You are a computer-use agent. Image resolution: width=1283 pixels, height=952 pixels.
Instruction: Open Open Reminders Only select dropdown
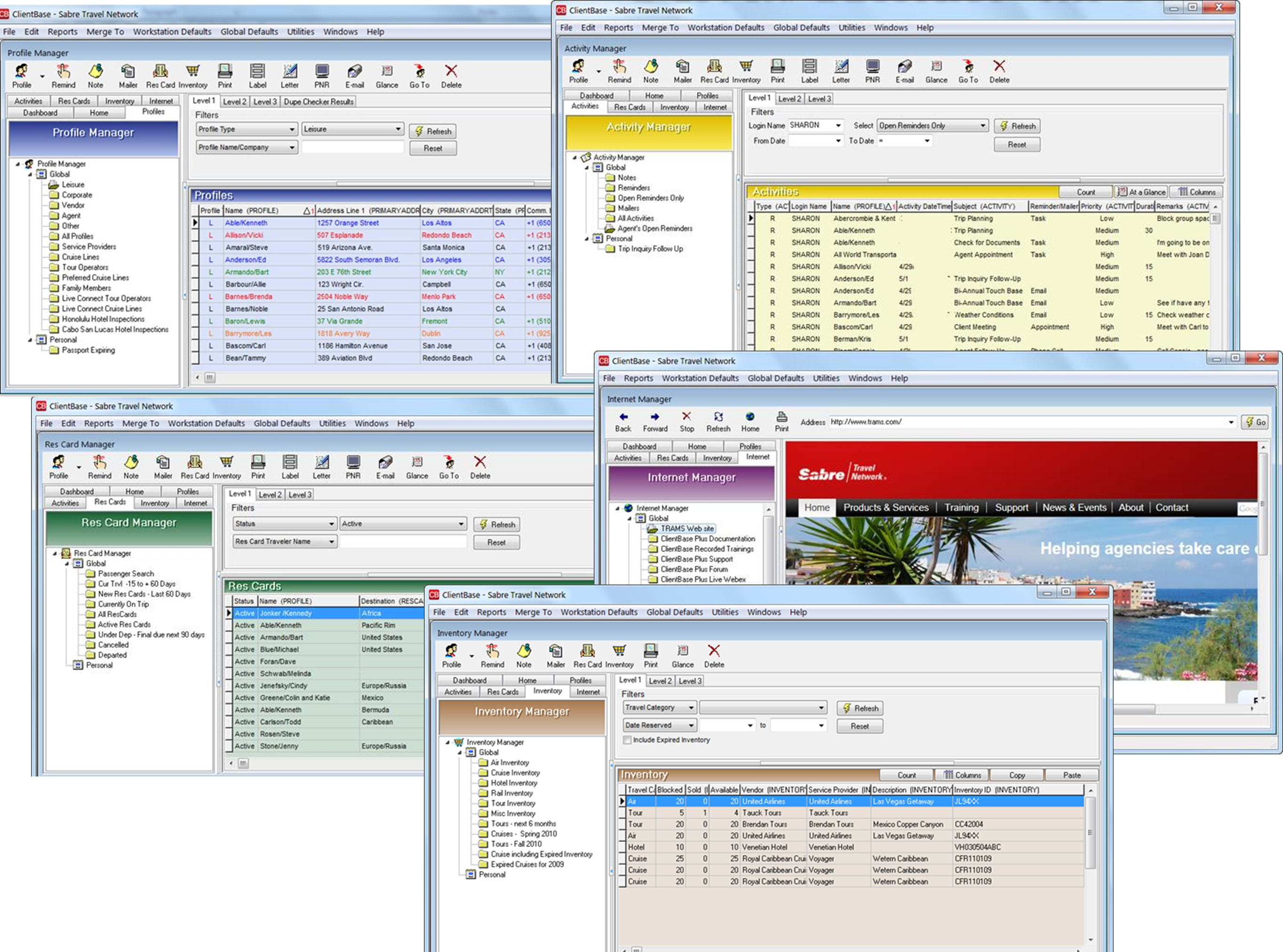click(x=932, y=126)
